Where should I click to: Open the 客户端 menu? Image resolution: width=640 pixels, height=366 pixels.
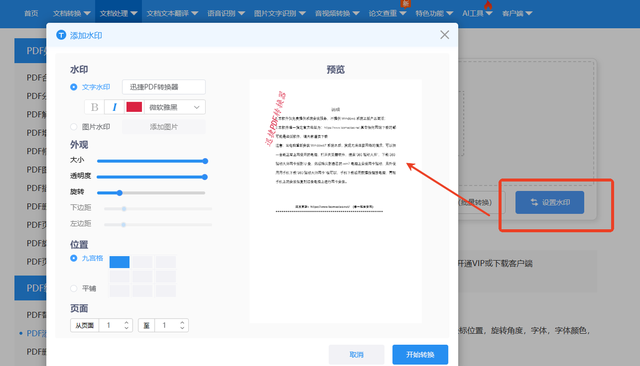tap(517, 13)
